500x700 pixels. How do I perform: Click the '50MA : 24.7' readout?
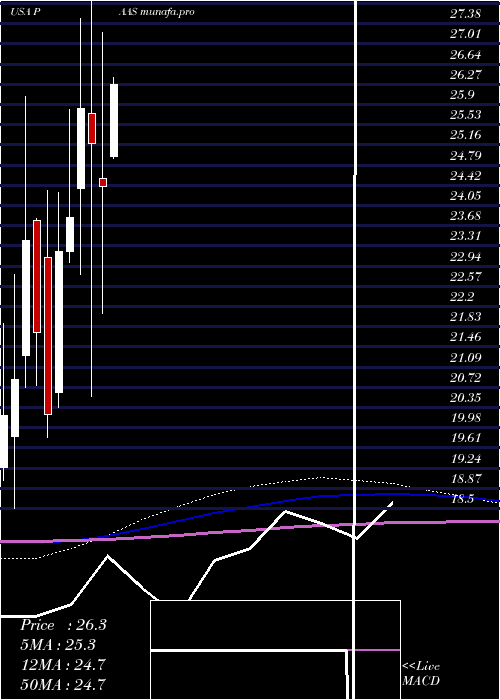pyautogui.click(x=63, y=685)
